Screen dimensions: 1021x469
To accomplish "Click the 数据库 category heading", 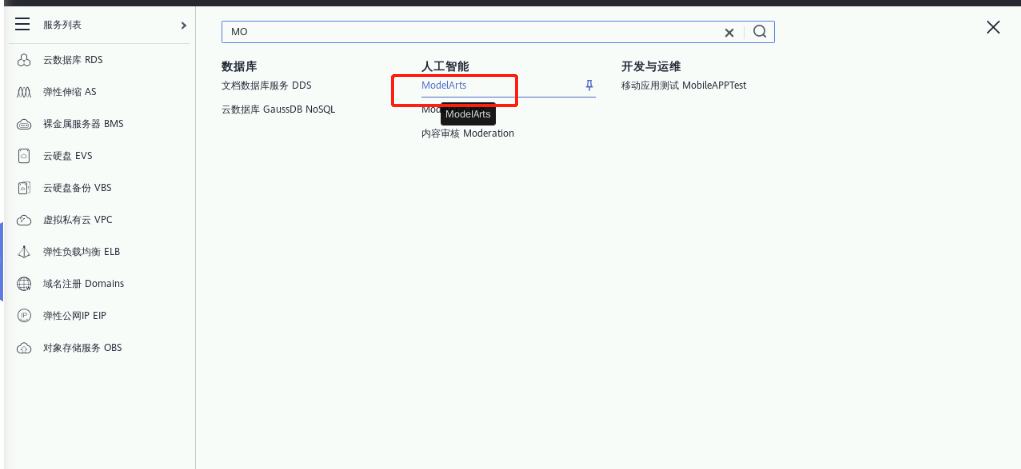I will click(x=237, y=66).
